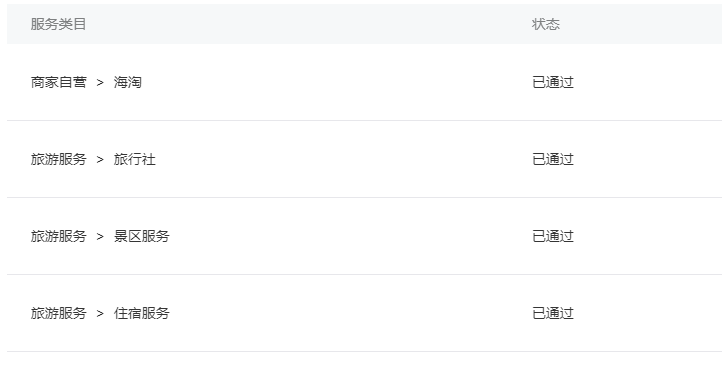Click the 已通过 status for 海淘
Viewport: 722px width, 372px height.
[553, 82]
